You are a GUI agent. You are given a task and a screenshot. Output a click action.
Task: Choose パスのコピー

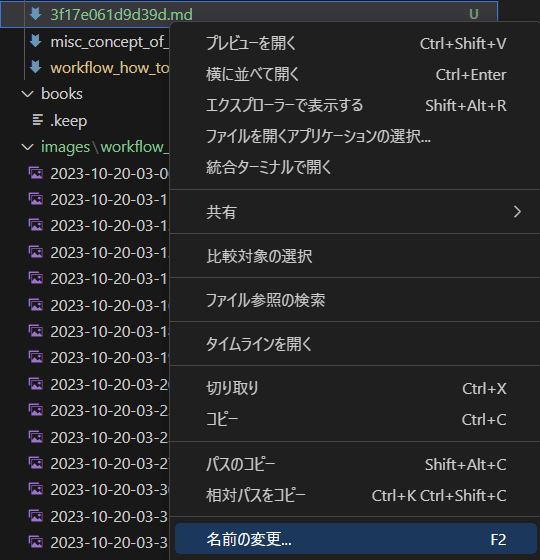tap(356, 464)
